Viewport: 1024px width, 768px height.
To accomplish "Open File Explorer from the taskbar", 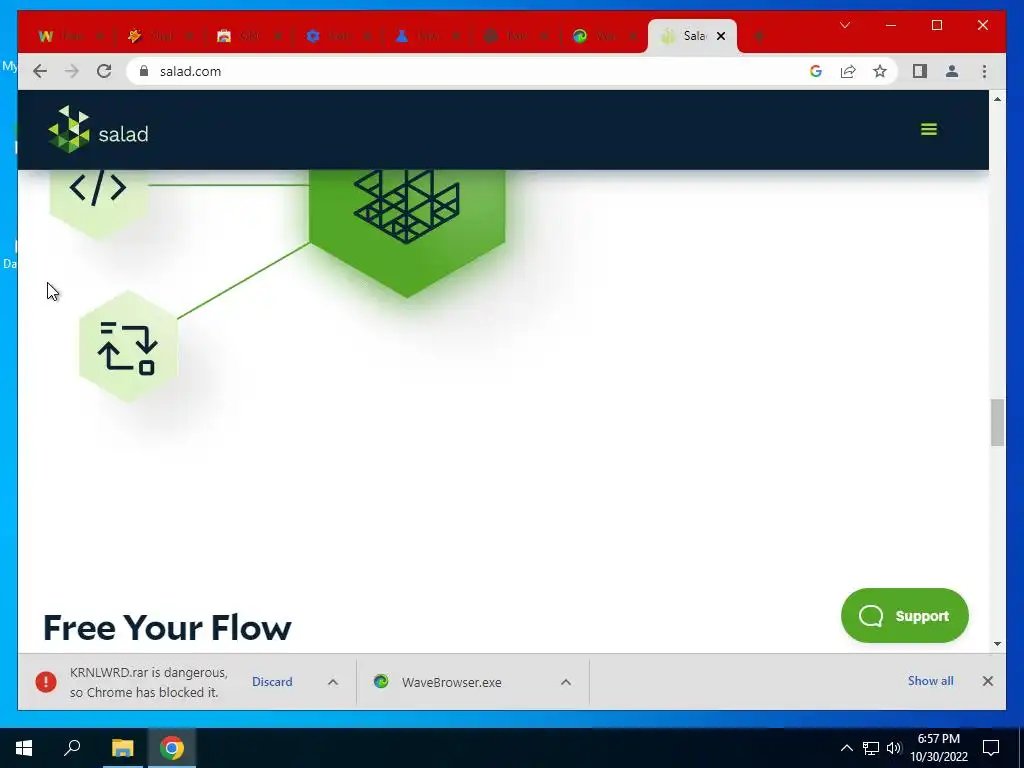I will 122,748.
